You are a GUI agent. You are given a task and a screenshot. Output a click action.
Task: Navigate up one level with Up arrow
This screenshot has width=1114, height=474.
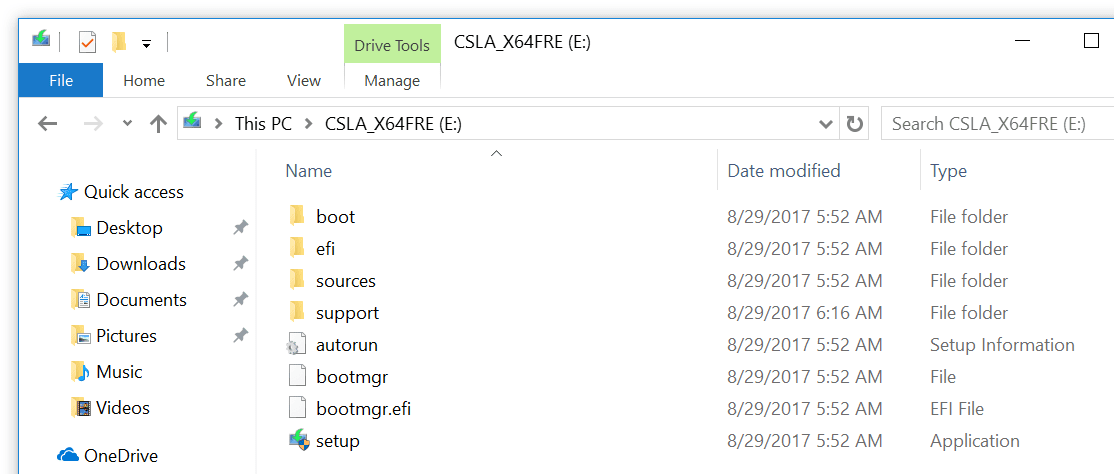pyautogui.click(x=157, y=124)
